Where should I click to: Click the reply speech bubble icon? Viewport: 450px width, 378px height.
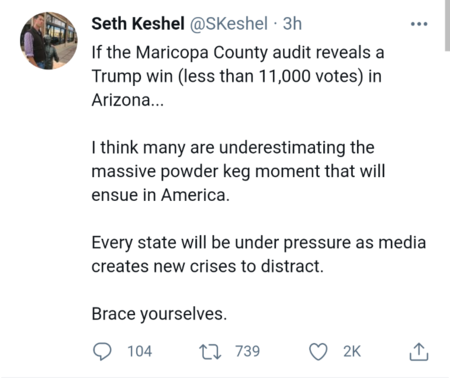pyautogui.click(x=102, y=351)
